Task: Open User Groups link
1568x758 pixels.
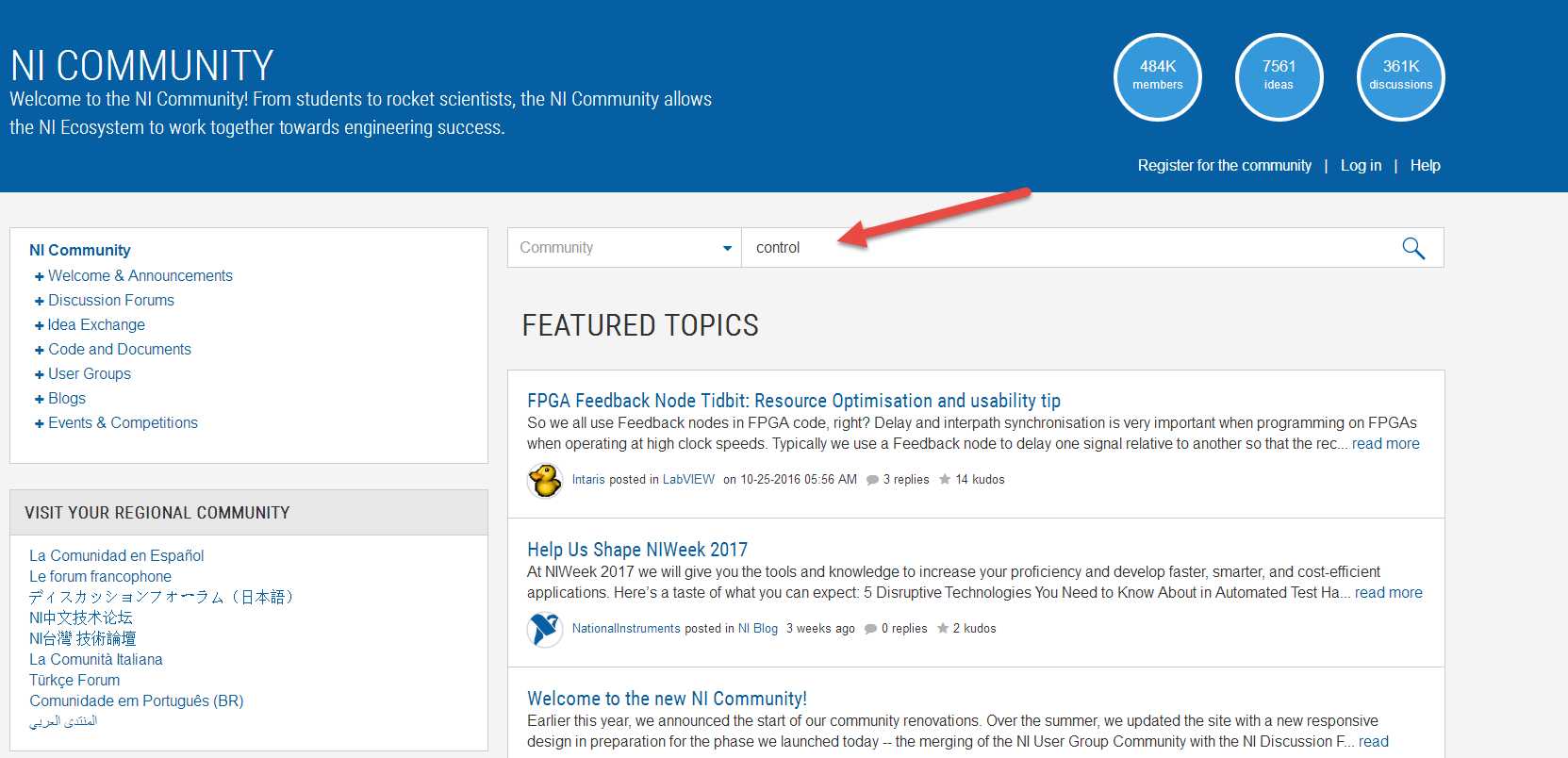Action: click(90, 373)
